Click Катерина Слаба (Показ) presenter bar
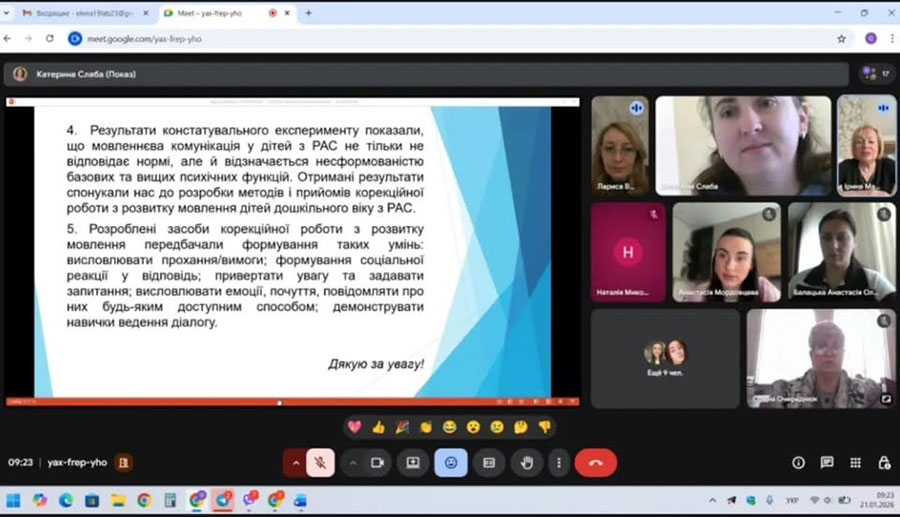The height and width of the screenshot is (517, 900). 426,74
